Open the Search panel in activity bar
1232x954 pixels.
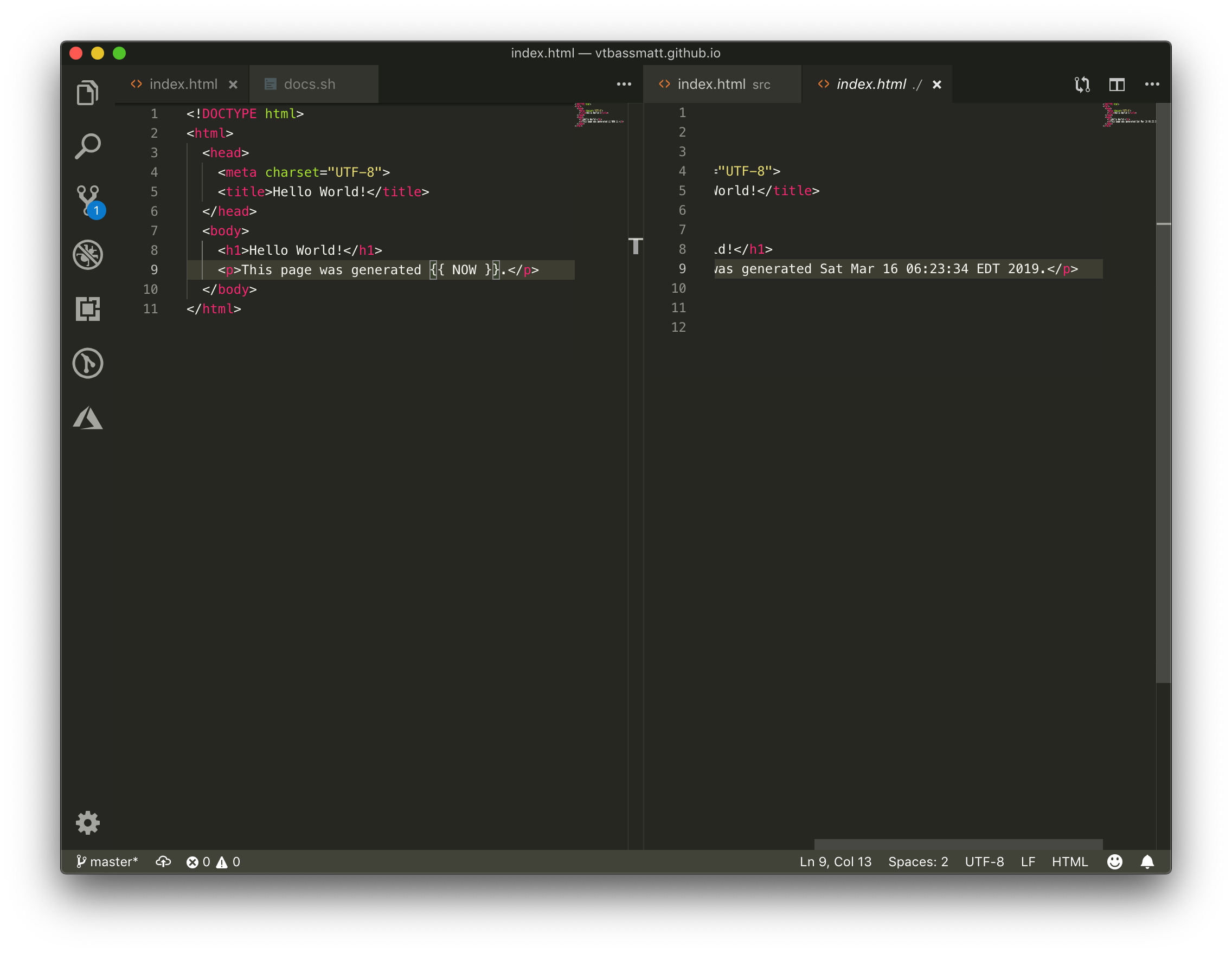[87, 146]
